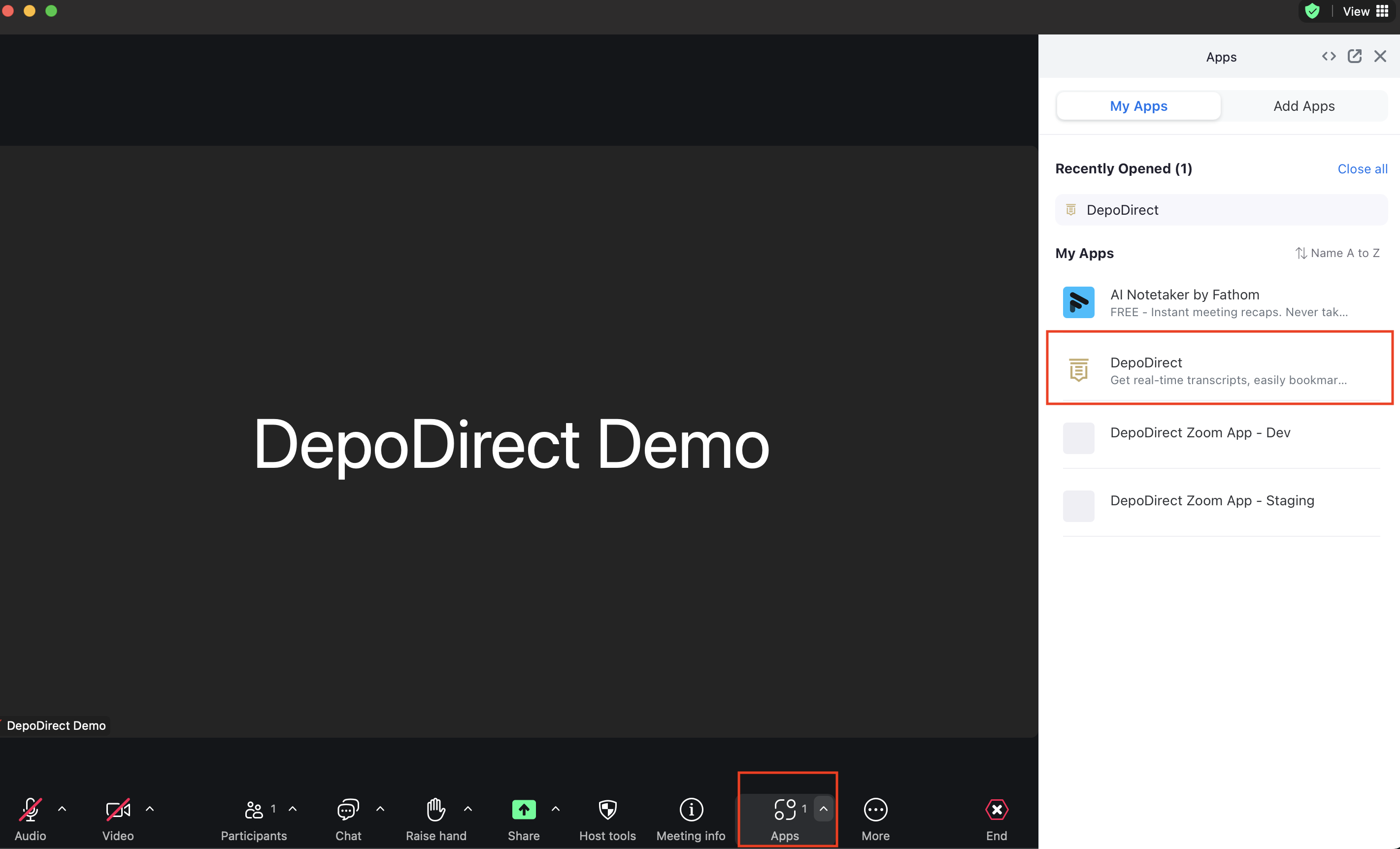Expand the Apps toolbar chevron
This screenshot has height=849, width=1400.
coord(823,809)
